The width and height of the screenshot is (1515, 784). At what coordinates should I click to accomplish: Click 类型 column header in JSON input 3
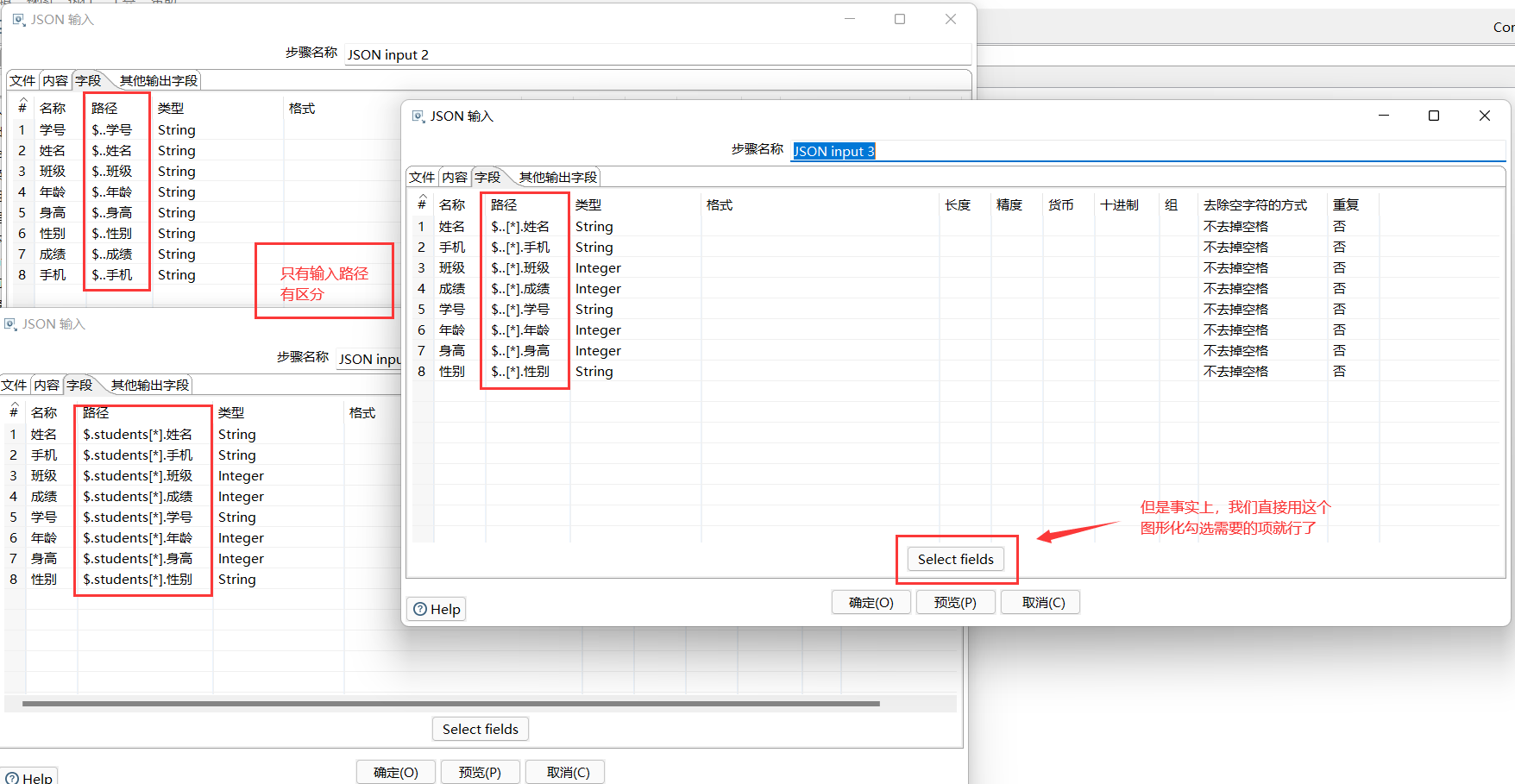(635, 204)
